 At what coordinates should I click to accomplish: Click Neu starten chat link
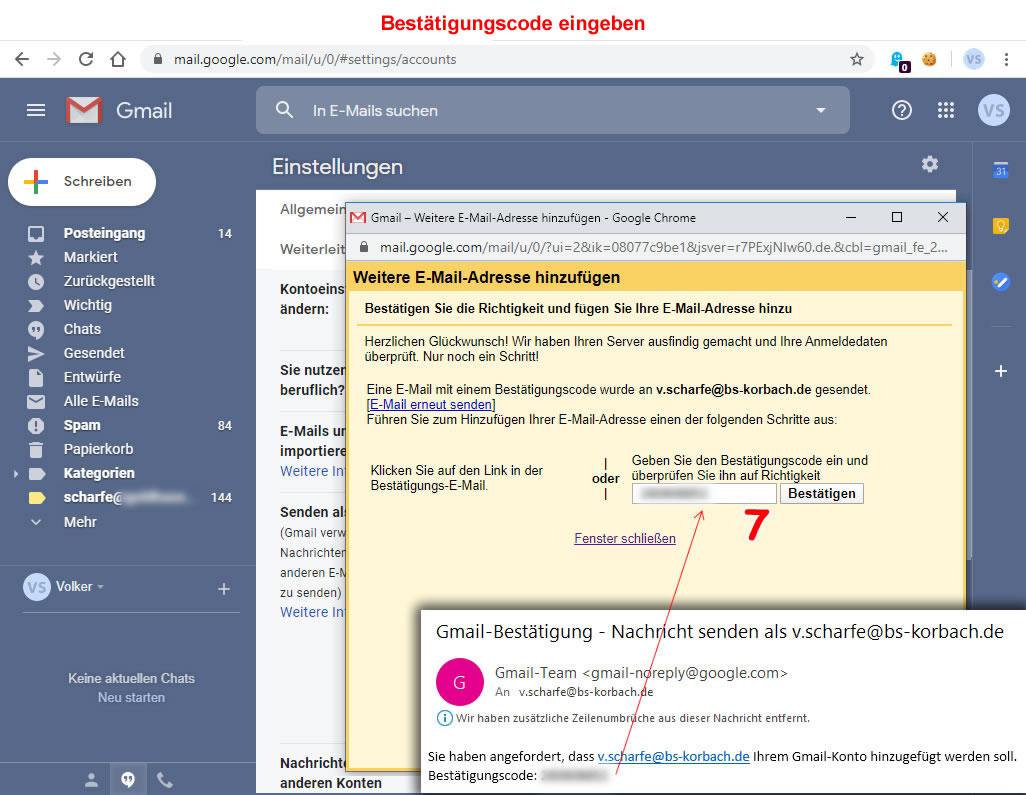(x=132, y=698)
